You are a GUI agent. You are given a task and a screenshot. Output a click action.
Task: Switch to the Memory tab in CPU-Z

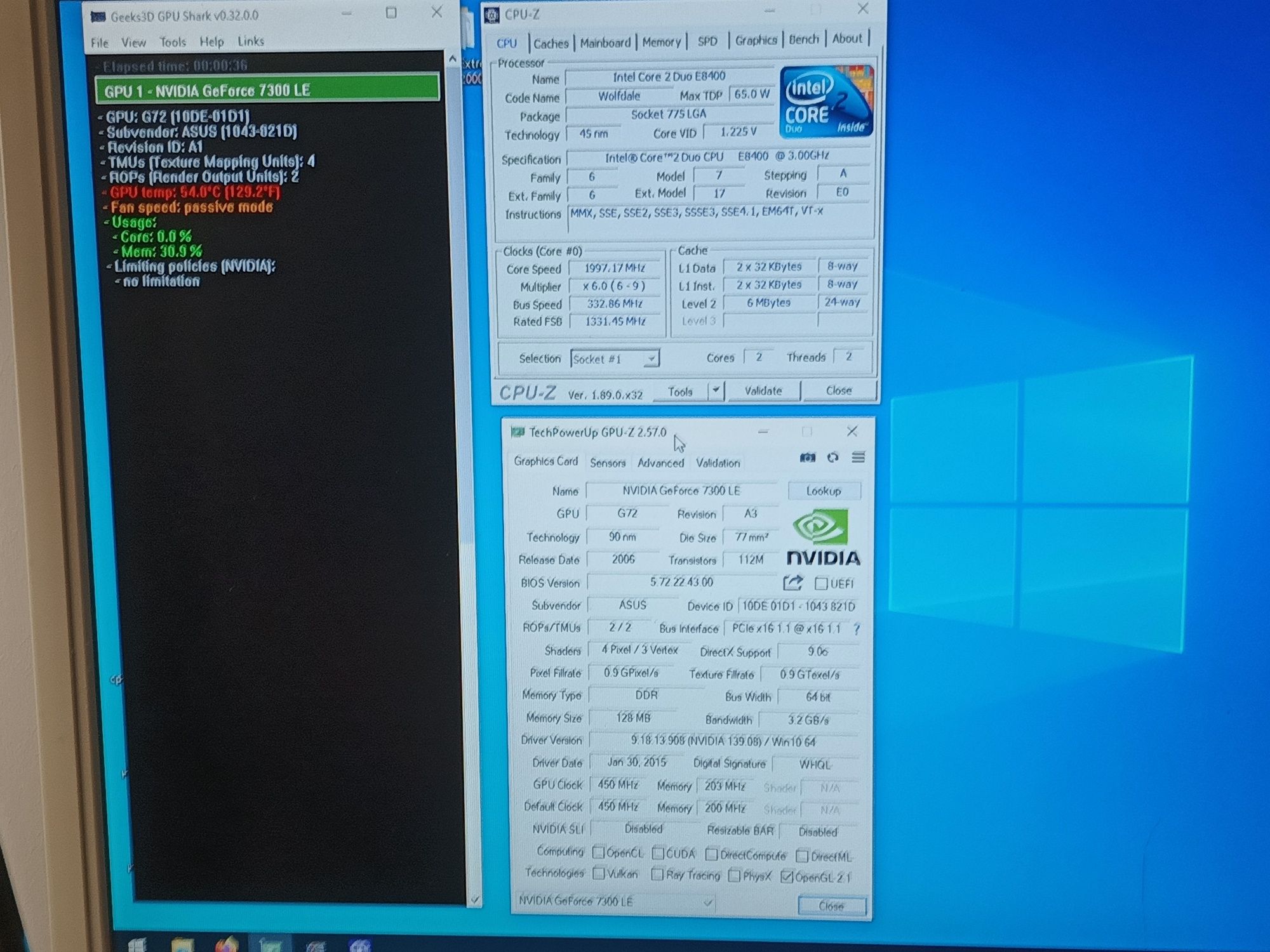tap(661, 42)
